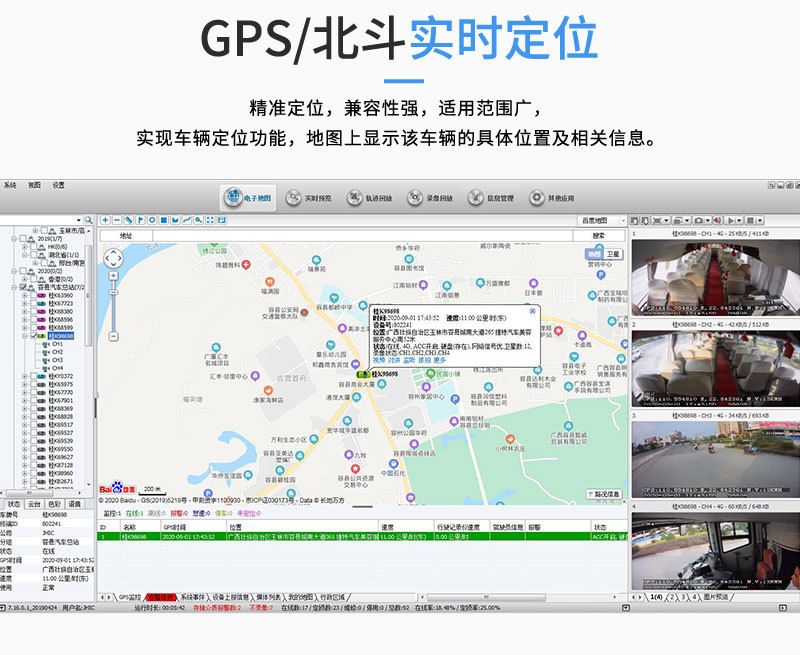Click the vehicle tree search magnifier icon

(88, 220)
